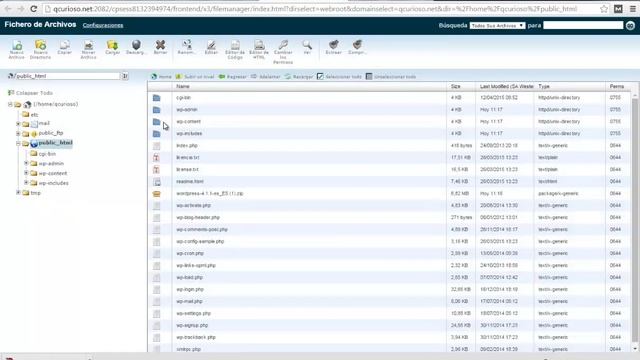Click the Regresar navigation link
Screen dimensions: 640x360
coord(233,76)
